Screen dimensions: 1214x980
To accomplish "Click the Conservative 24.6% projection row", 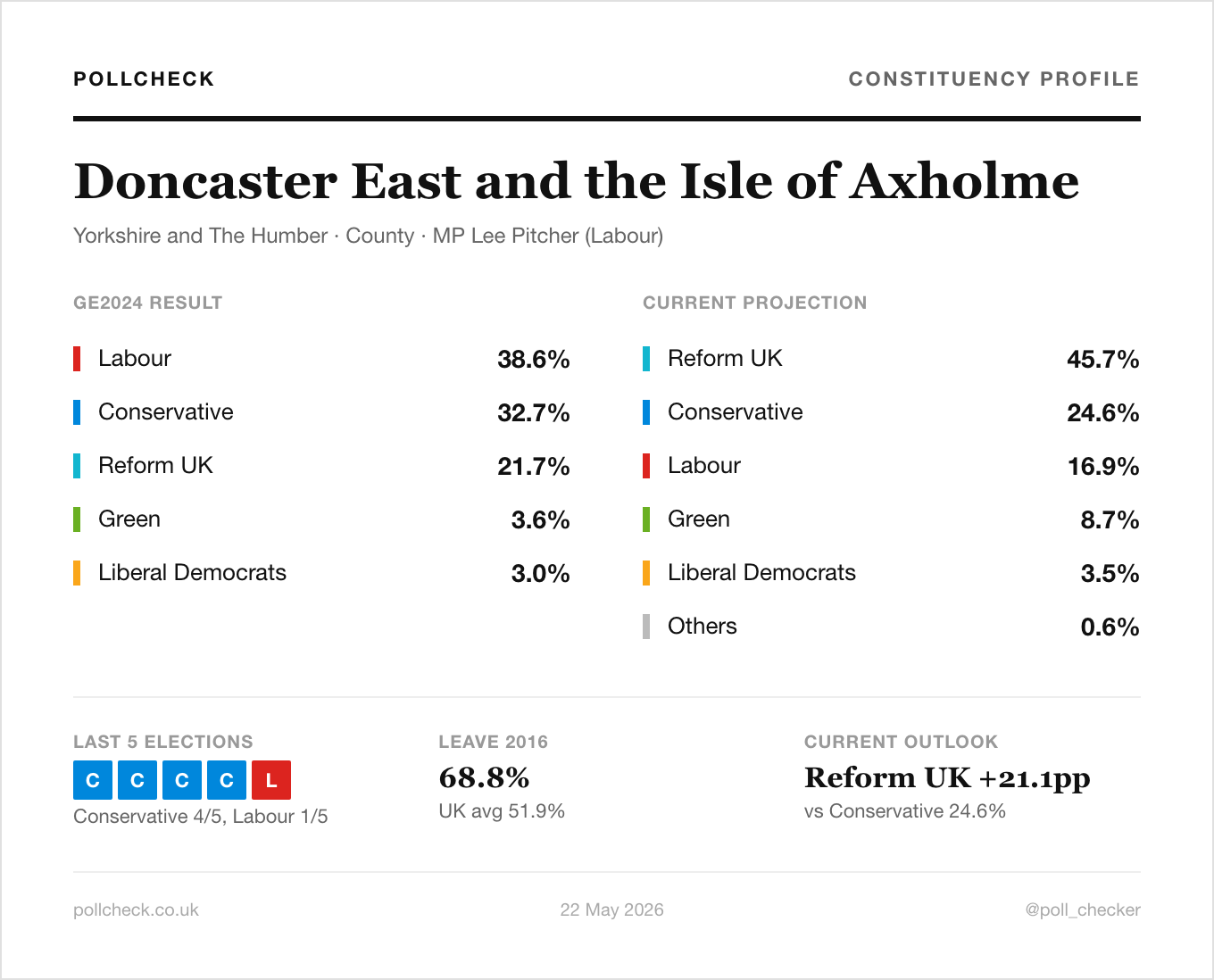I will [892, 412].
